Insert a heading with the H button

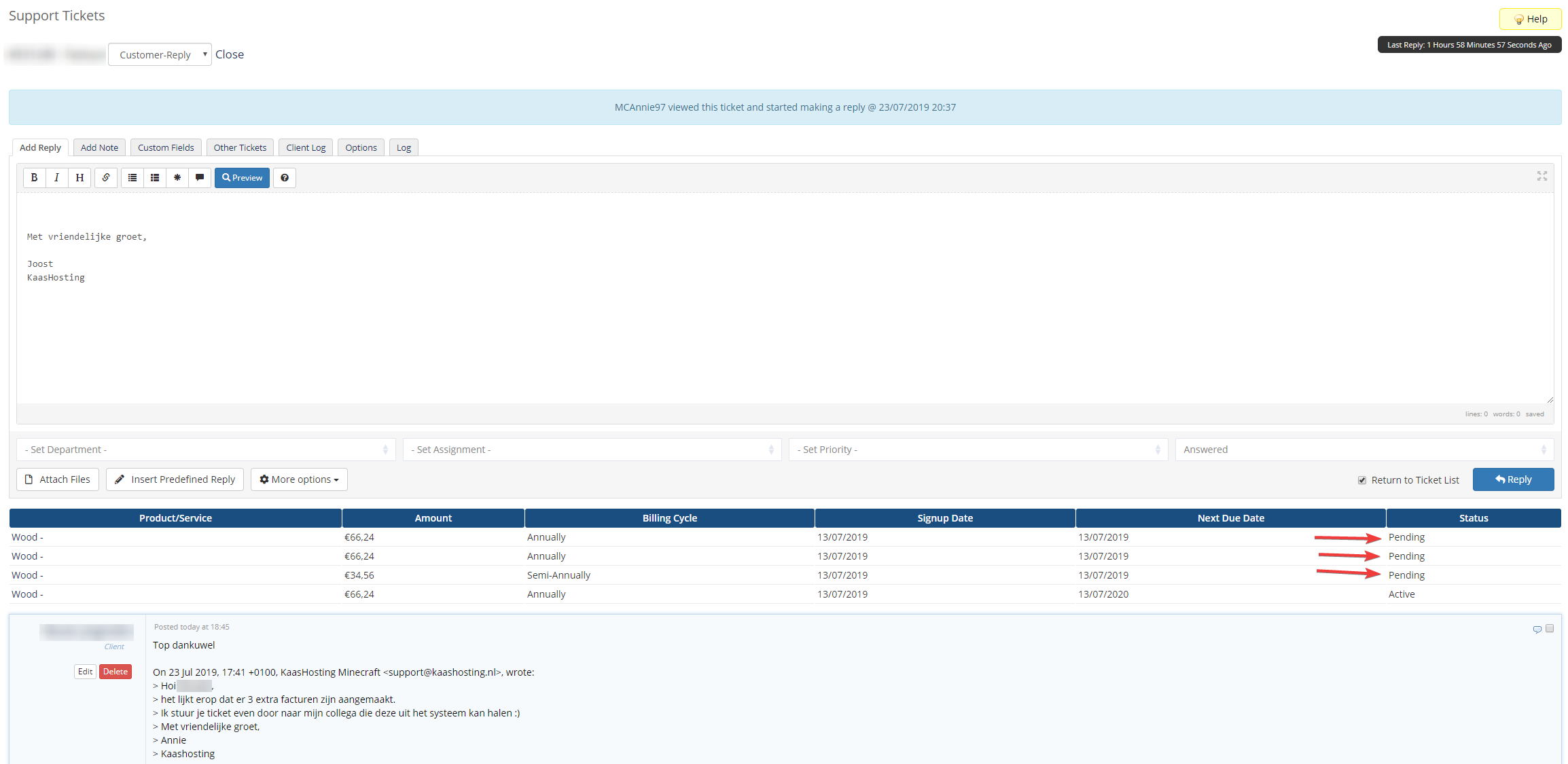click(x=79, y=178)
